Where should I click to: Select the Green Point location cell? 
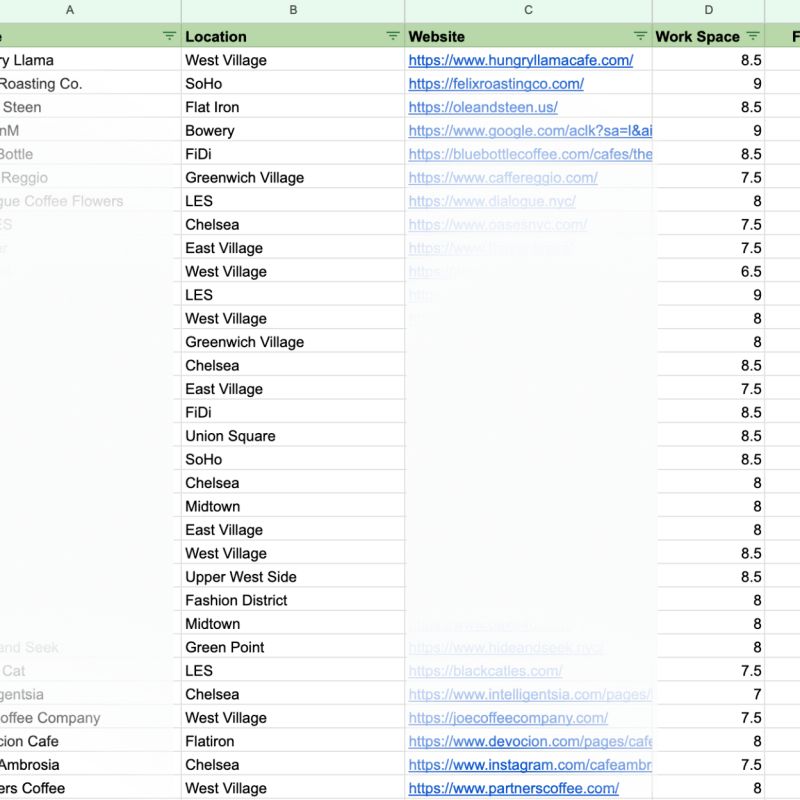click(293, 647)
